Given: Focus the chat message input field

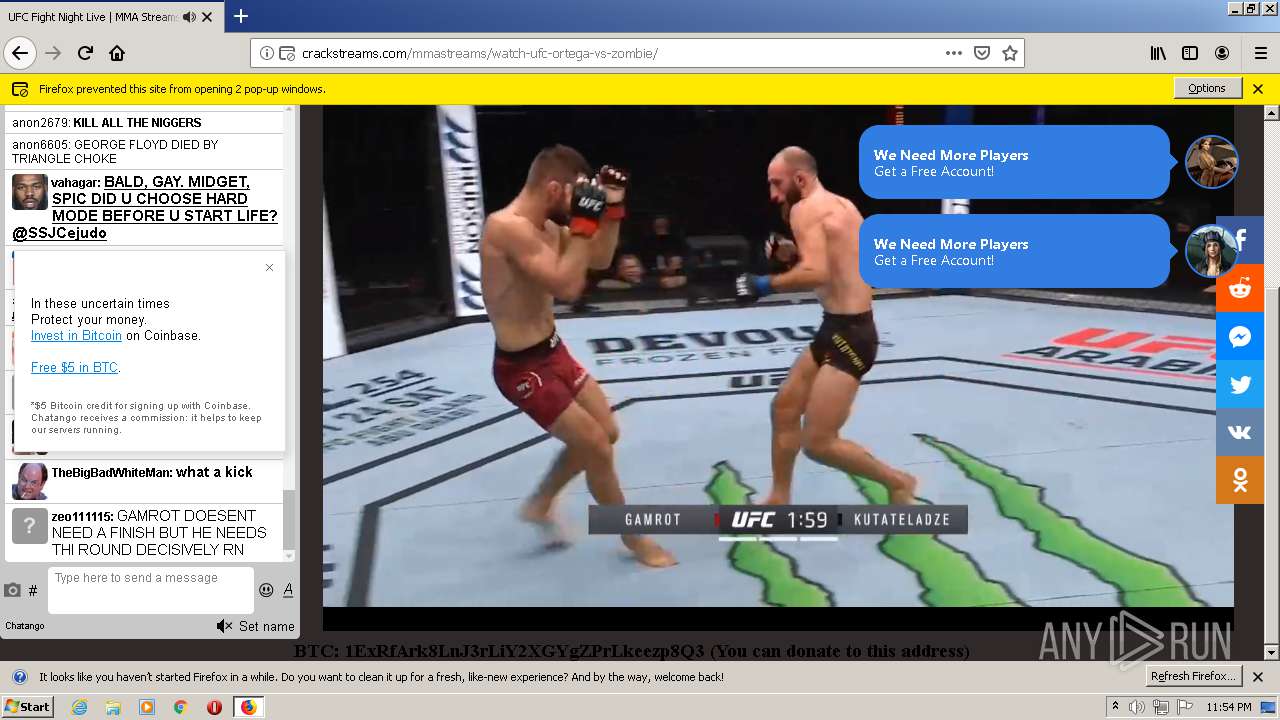Looking at the screenshot, I should 151,590.
